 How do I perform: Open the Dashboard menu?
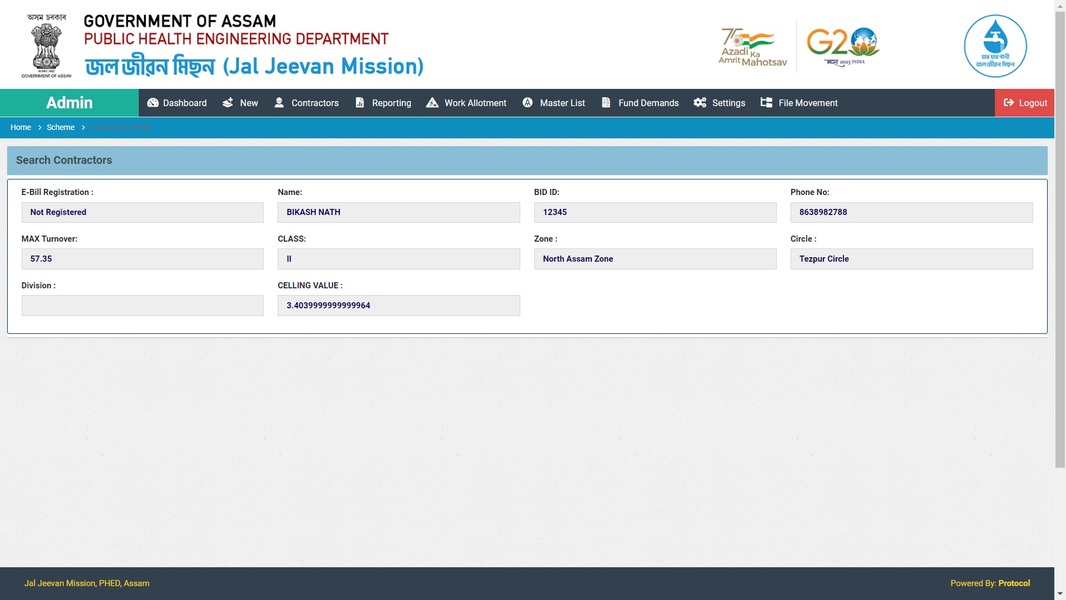point(177,103)
